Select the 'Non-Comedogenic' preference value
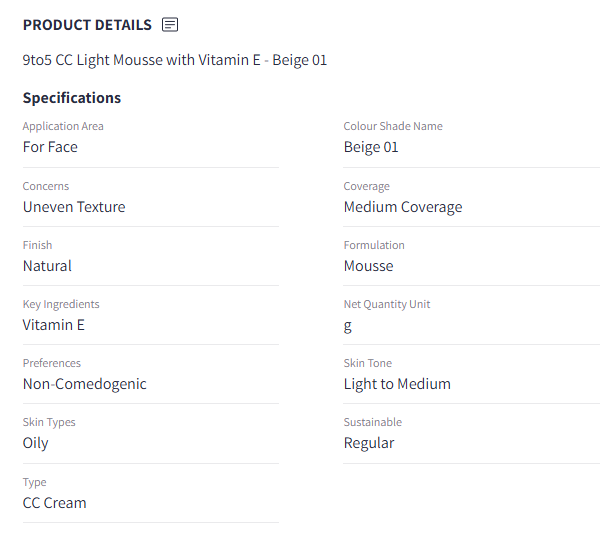 pyautogui.click(x=85, y=385)
